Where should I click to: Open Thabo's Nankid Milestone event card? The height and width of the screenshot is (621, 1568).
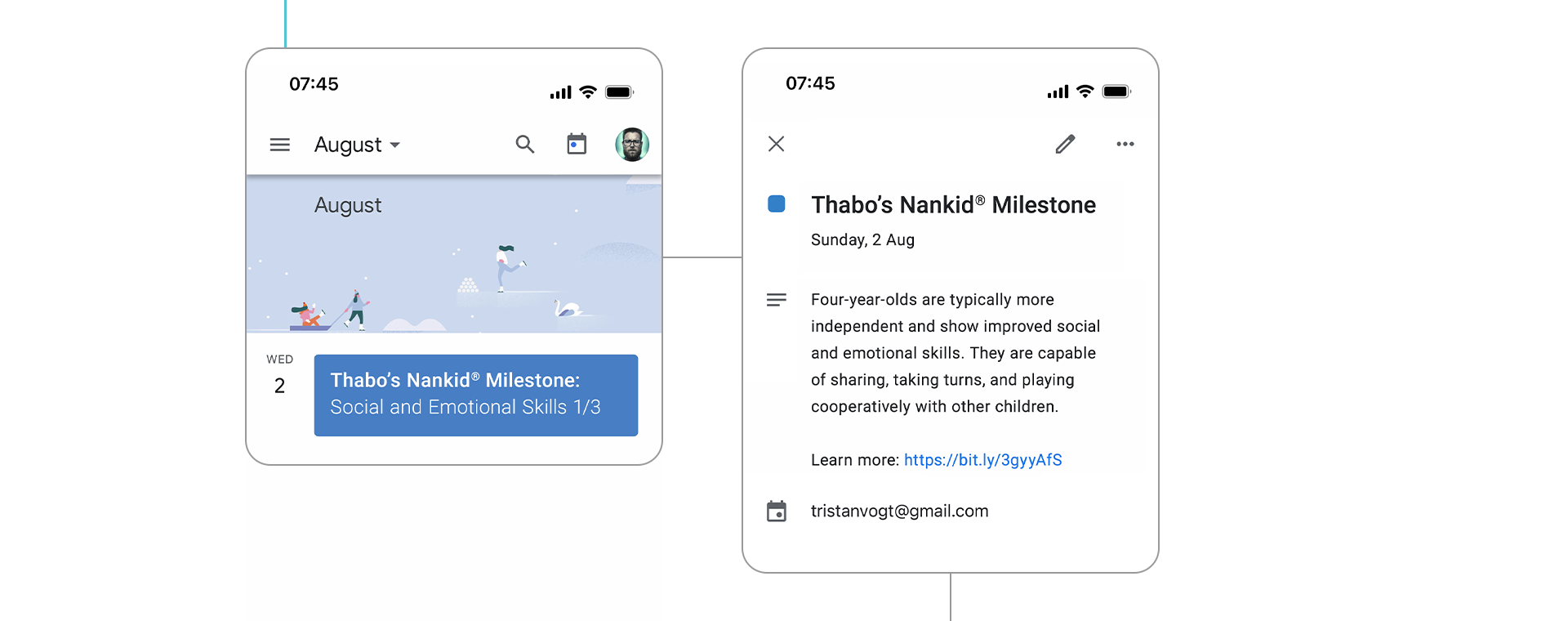[x=476, y=395]
